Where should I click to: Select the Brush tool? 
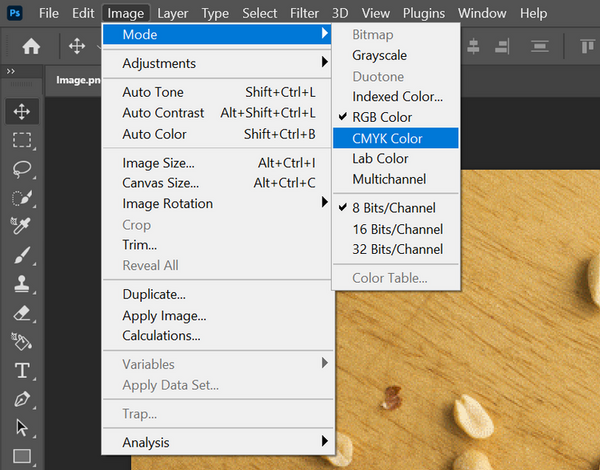(x=22, y=255)
